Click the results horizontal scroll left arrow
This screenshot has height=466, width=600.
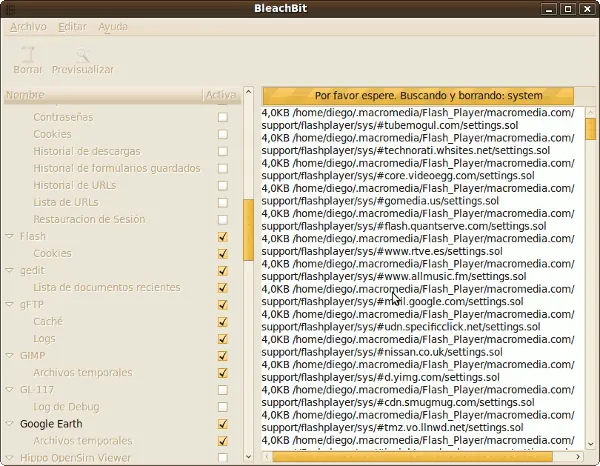(x=267, y=456)
